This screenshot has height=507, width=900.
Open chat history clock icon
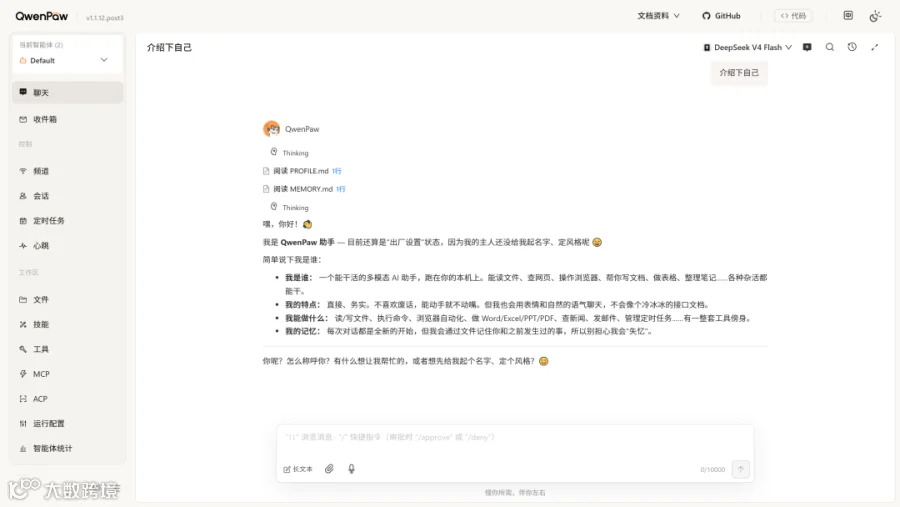[x=852, y=47]
